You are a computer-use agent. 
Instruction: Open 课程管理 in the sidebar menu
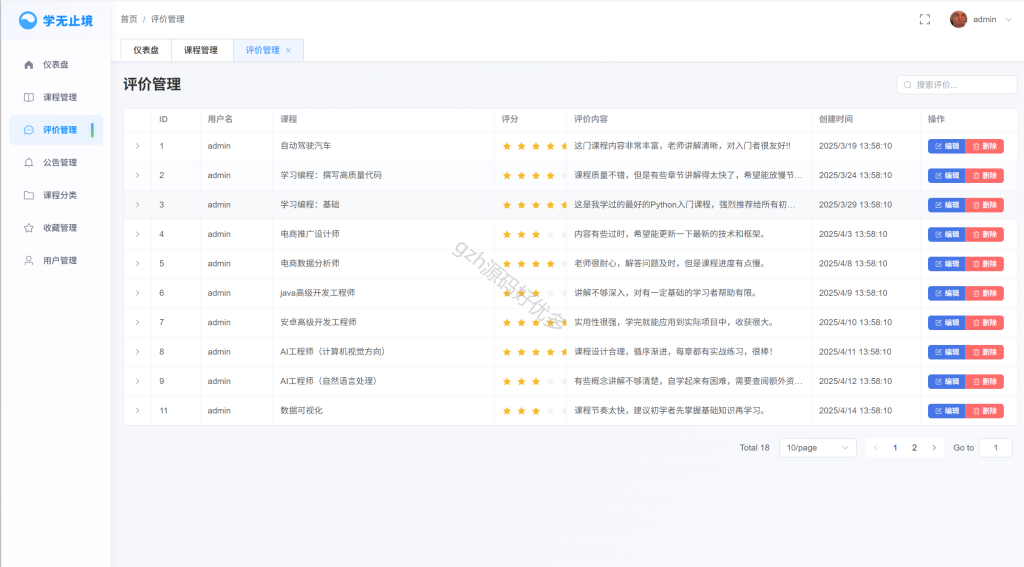[56, 97]
